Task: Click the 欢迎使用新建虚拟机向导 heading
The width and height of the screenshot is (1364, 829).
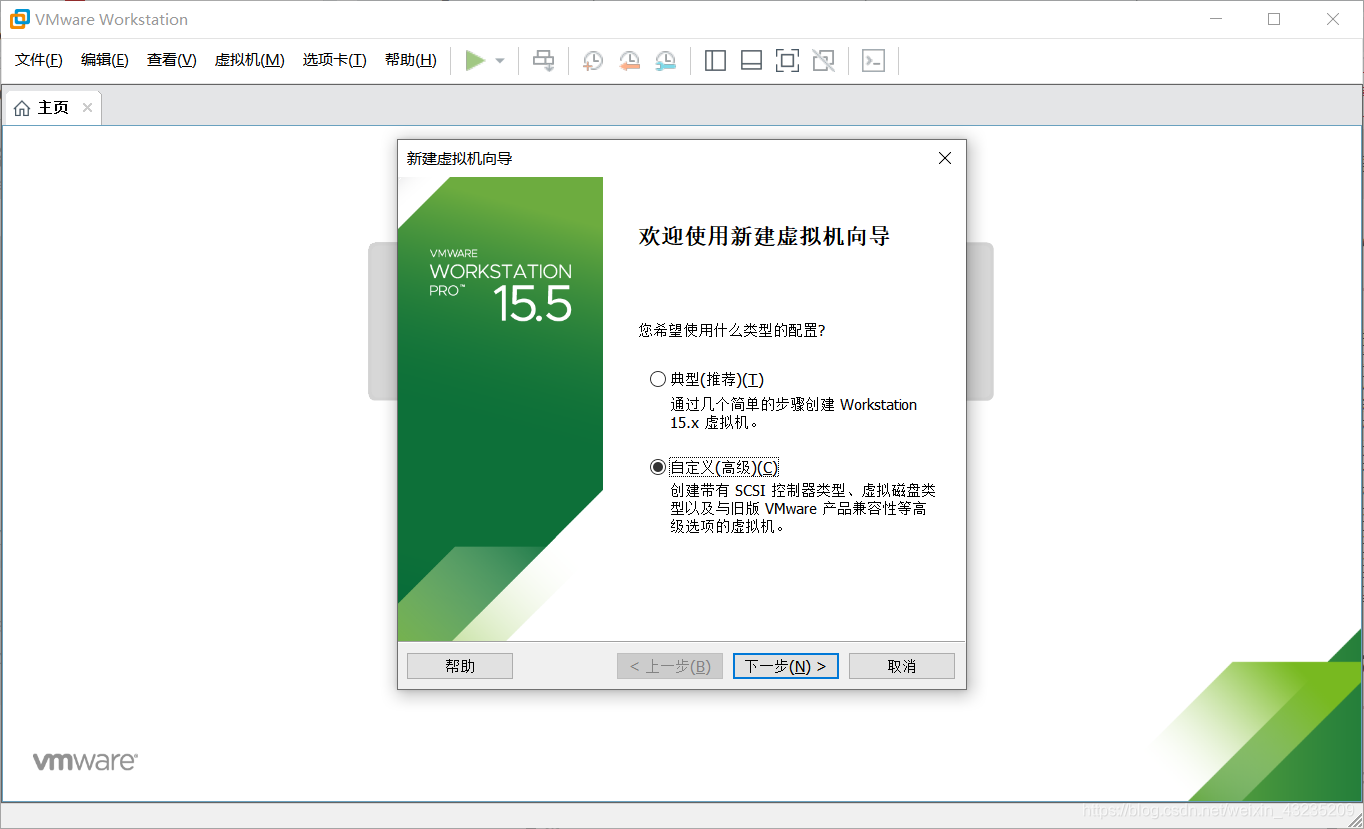Action: point(764,237)
